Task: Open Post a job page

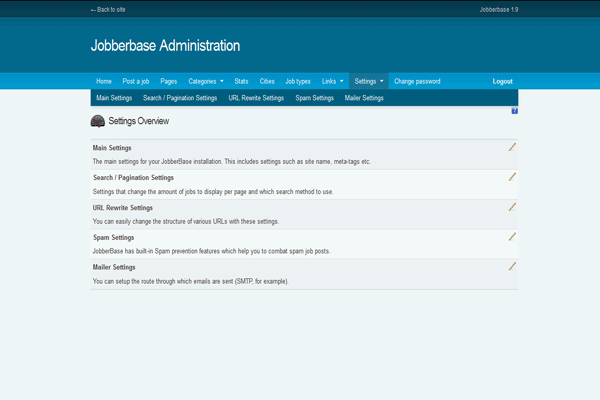Action: (x=136, y=81)
